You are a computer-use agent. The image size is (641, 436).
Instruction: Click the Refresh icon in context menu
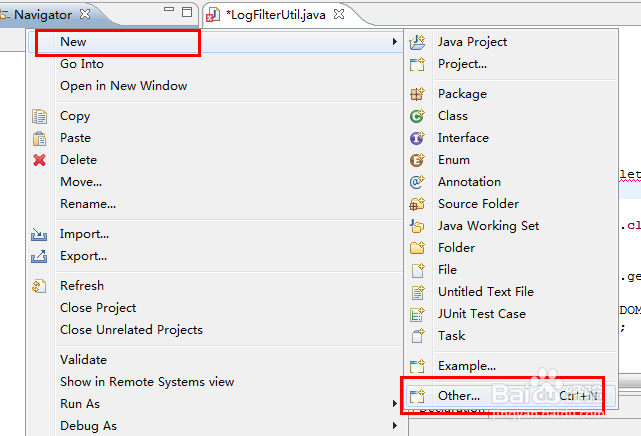click(40, 286)
